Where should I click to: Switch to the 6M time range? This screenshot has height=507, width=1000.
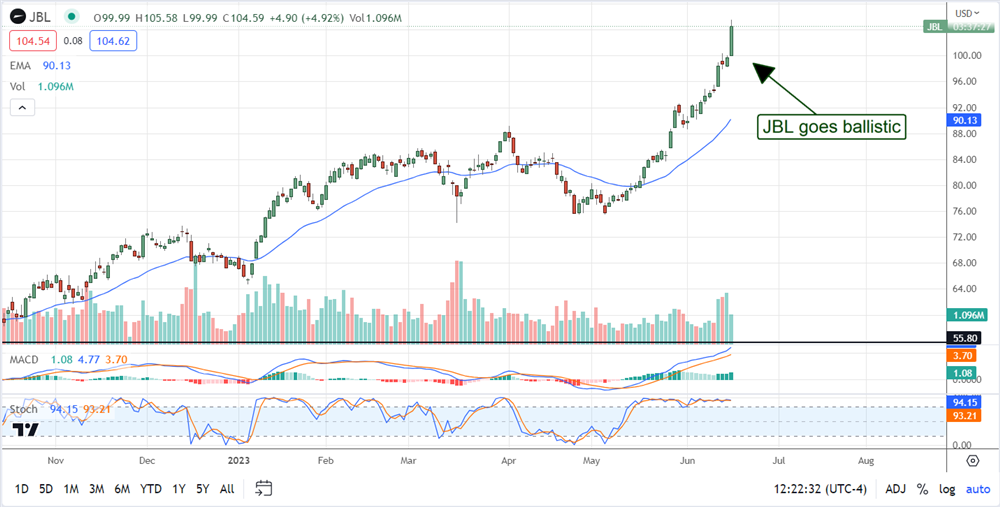pyautogui.click(x=122, y=489)
